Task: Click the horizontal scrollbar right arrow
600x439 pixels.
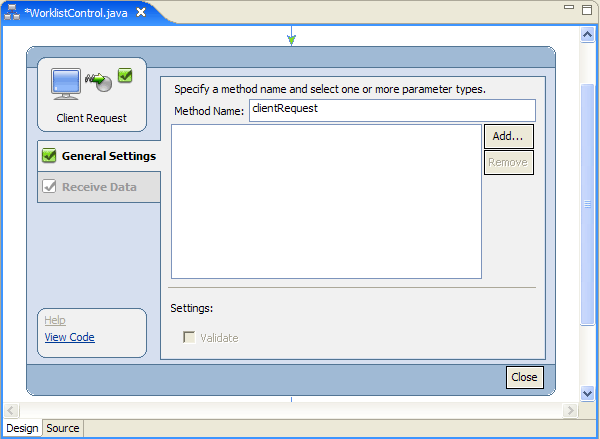Action: click(570, 411)
